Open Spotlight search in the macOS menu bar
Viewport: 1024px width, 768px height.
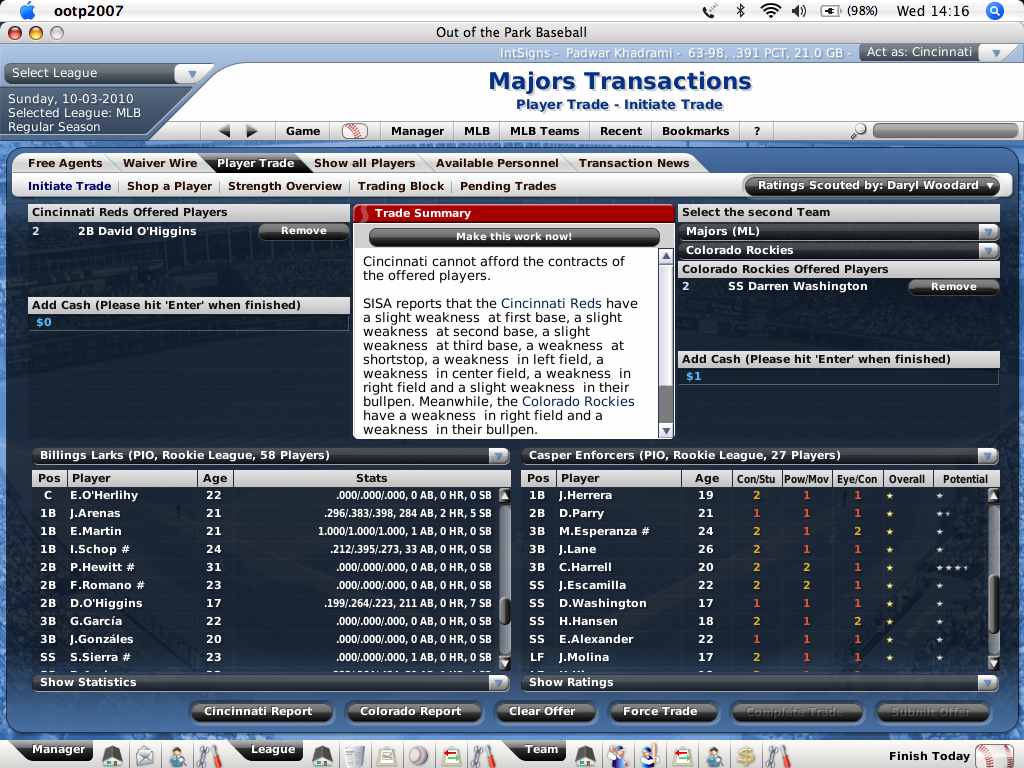point(995,11)
